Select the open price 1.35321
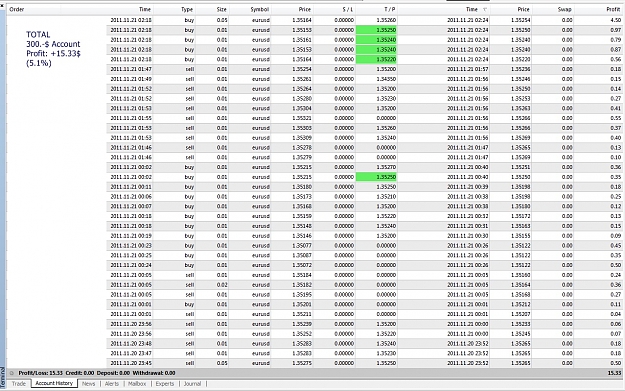This screenshot has height=391, width=625. click(x=302, y=118)
